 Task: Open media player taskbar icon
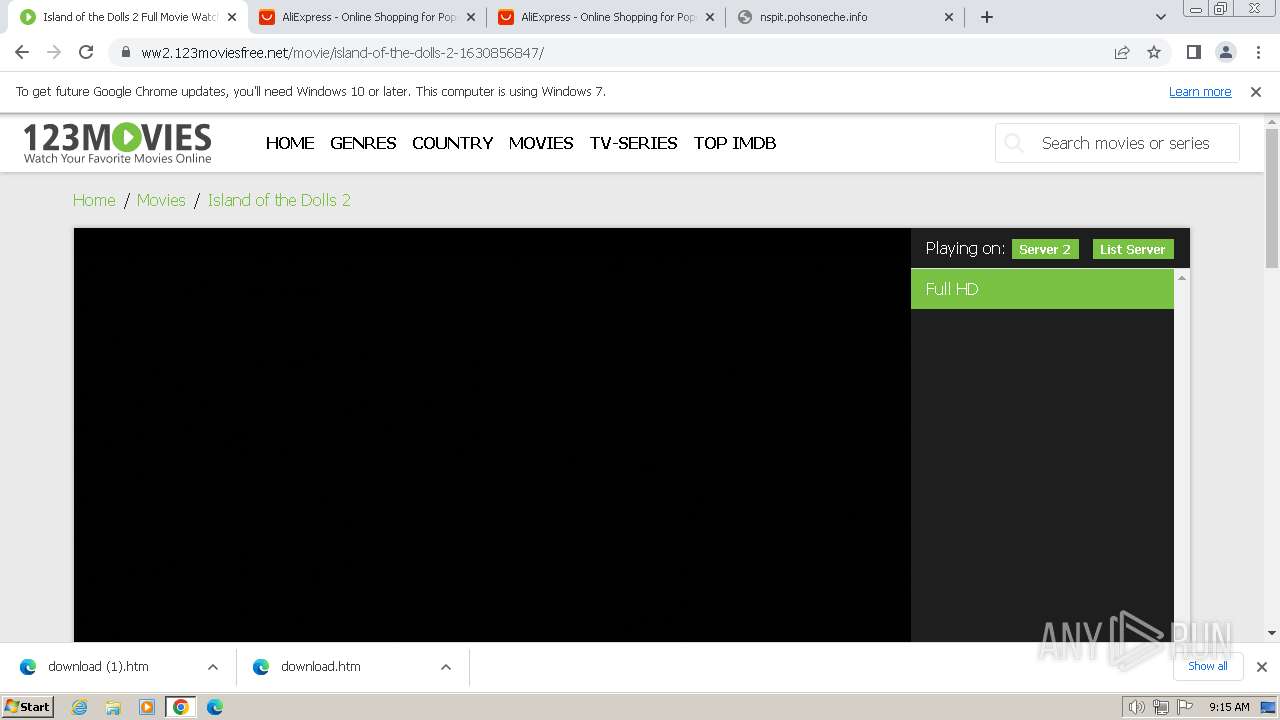click(147, 707)
